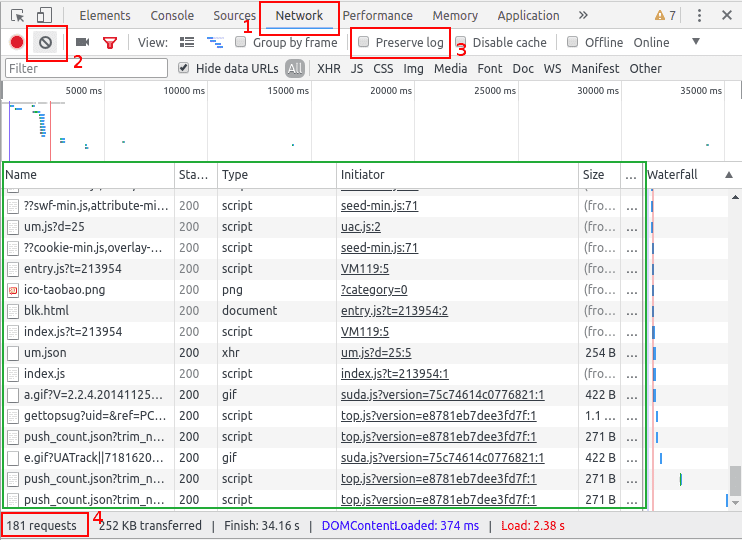Open the seed-min.js:71 initiator link
742x540 pixels.
point(379,205)
